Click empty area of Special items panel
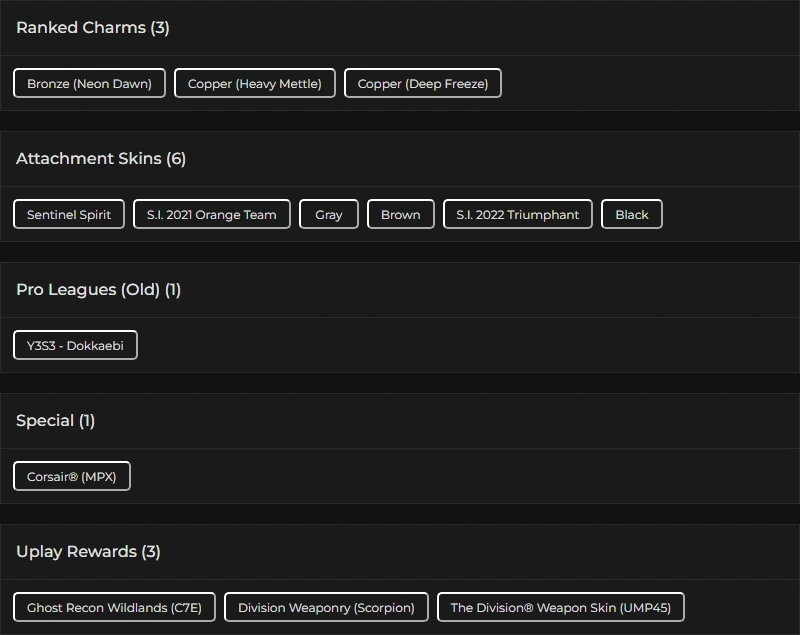This screenshot has width=800, height=635. pos(450,477)
